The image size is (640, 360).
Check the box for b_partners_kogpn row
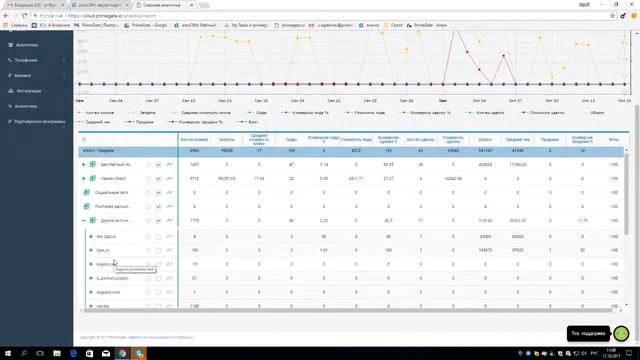(158, 278)
